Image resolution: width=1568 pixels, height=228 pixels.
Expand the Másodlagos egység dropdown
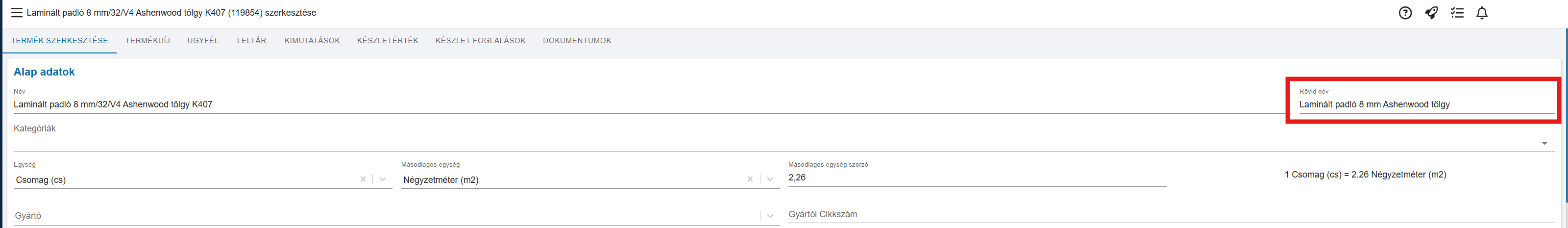point(770,179)
